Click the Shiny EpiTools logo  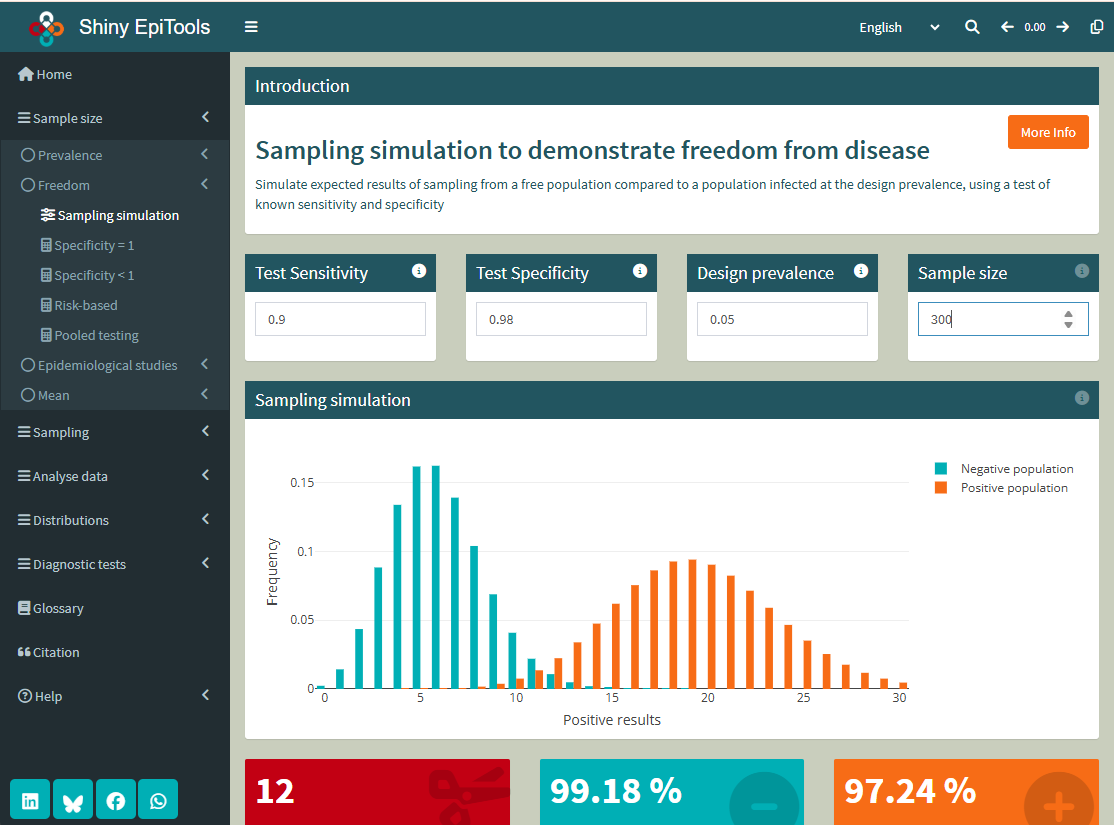click(x=46, y=27)
